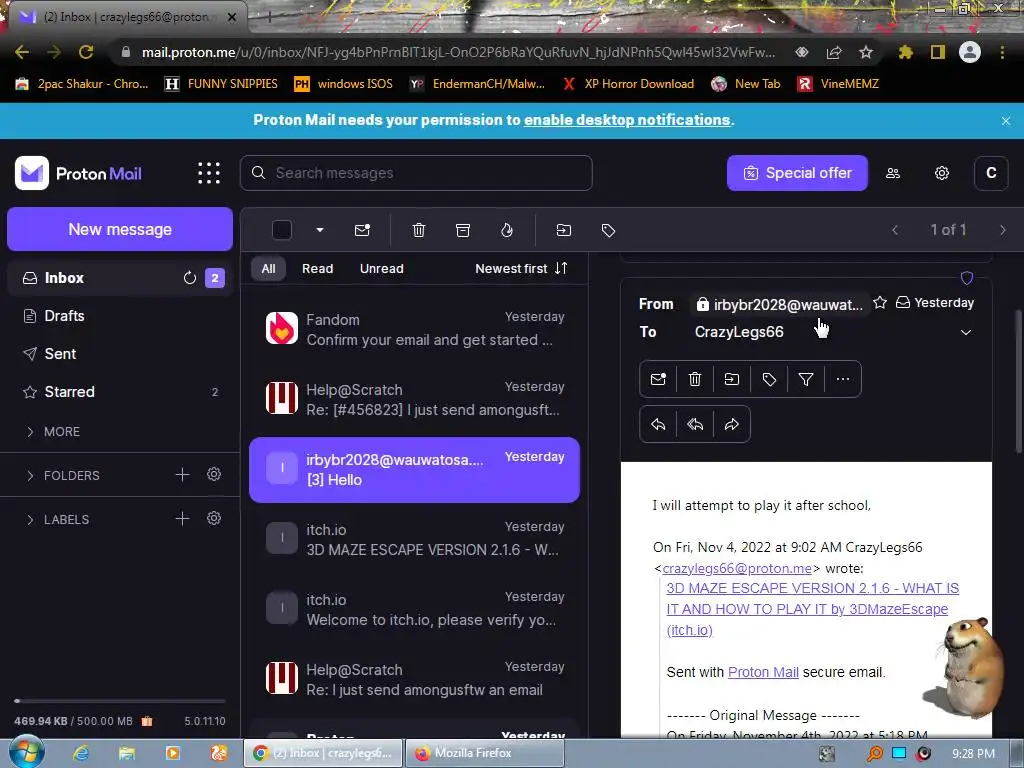
Task: Open the Drafts folder
Action: pos(64,315)
